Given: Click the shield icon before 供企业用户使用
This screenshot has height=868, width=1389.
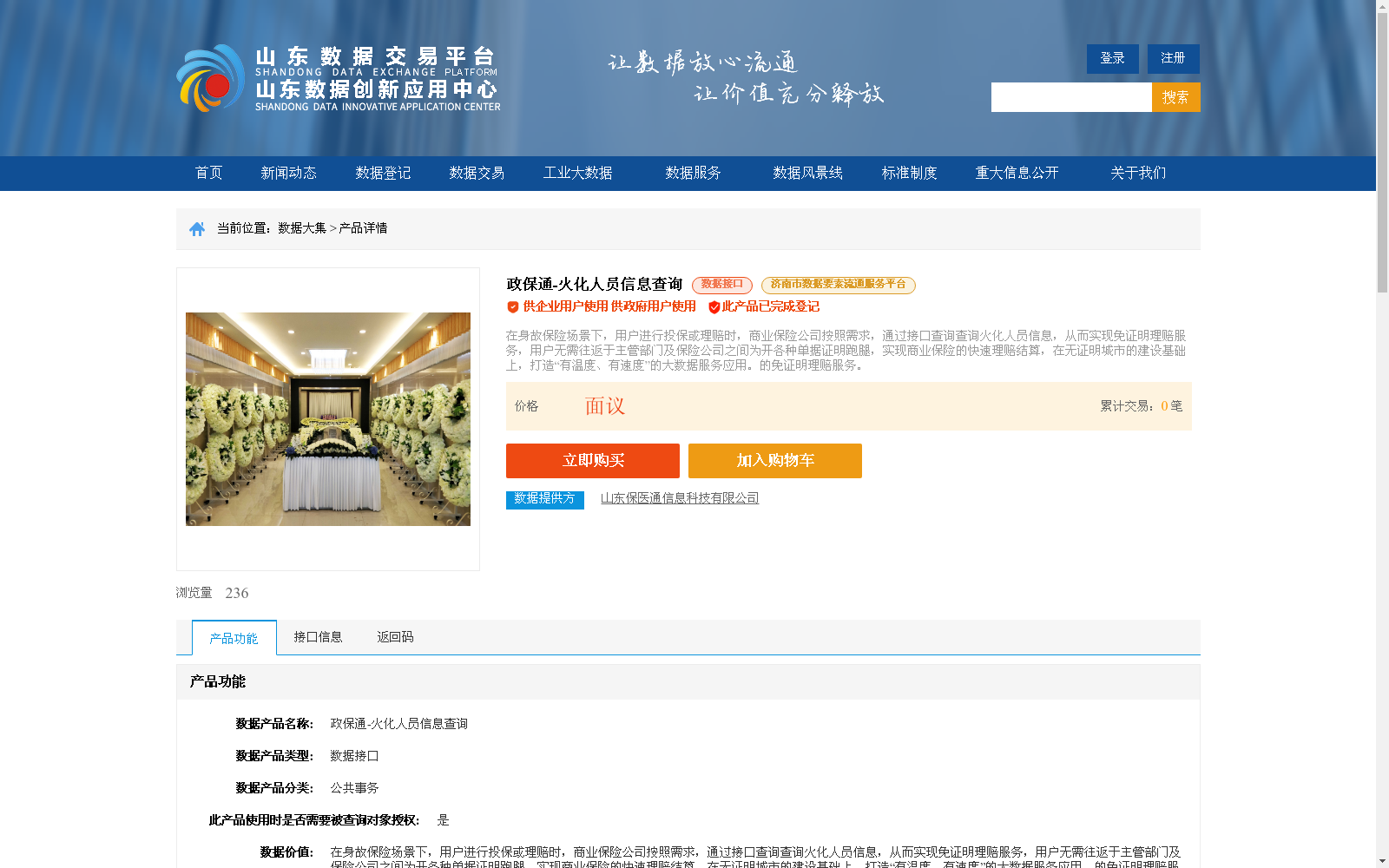Looking at the screenshot, I should (x=513, y=307).
